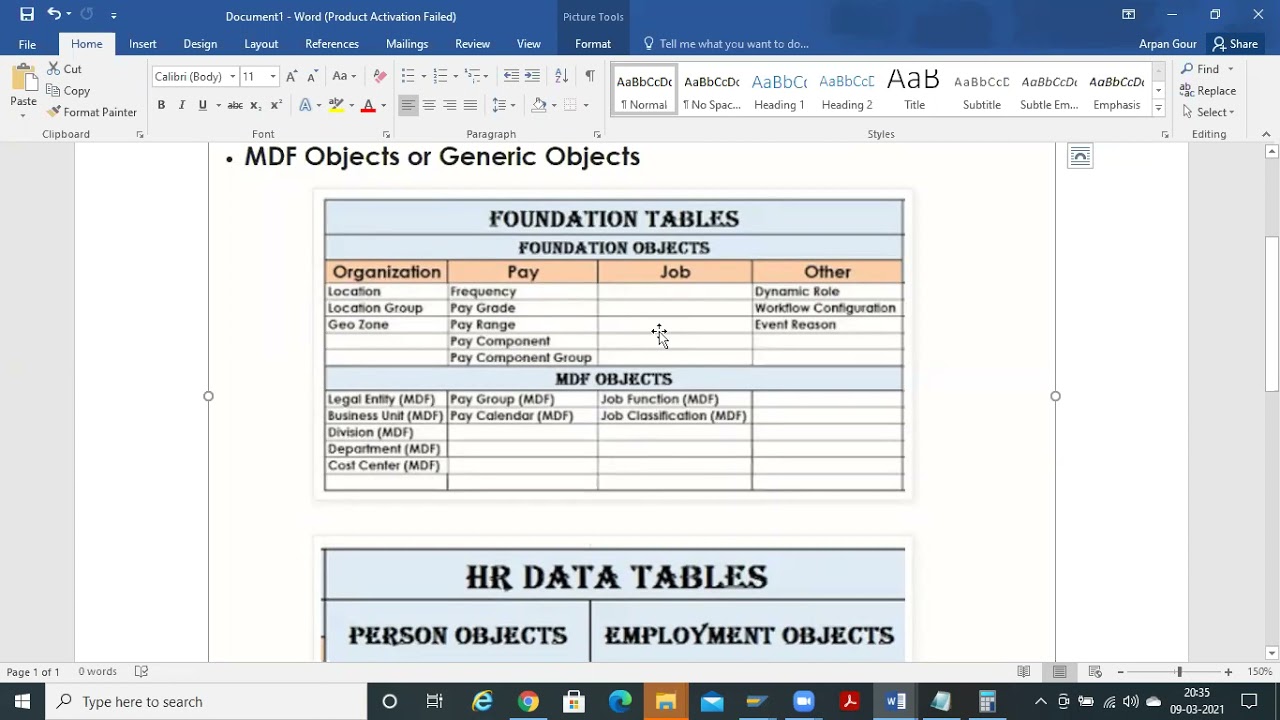Open the font size dropdown showing 11

point(272,77)
